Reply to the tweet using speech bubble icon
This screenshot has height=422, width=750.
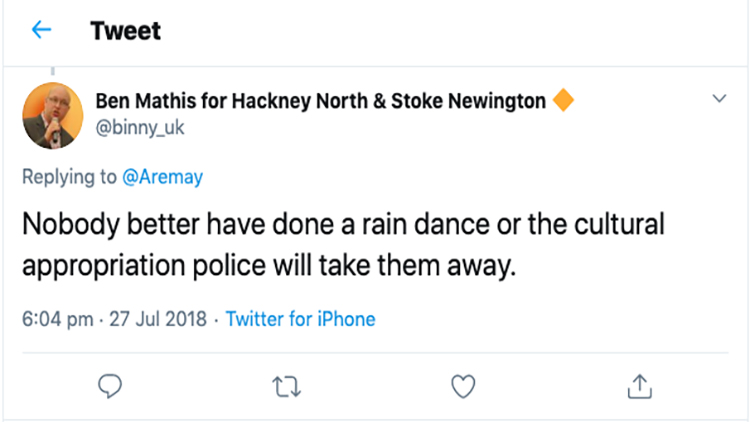coord(111,385)
